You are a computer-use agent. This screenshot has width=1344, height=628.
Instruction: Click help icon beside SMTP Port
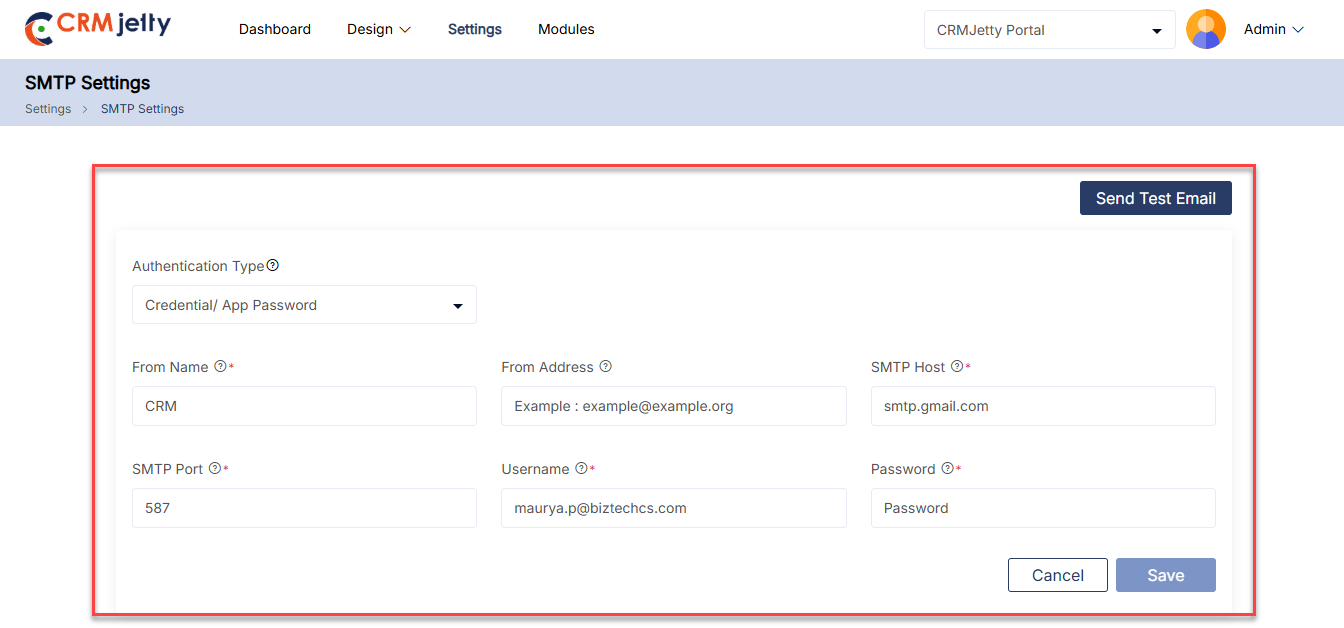click(x=214, y=469)
